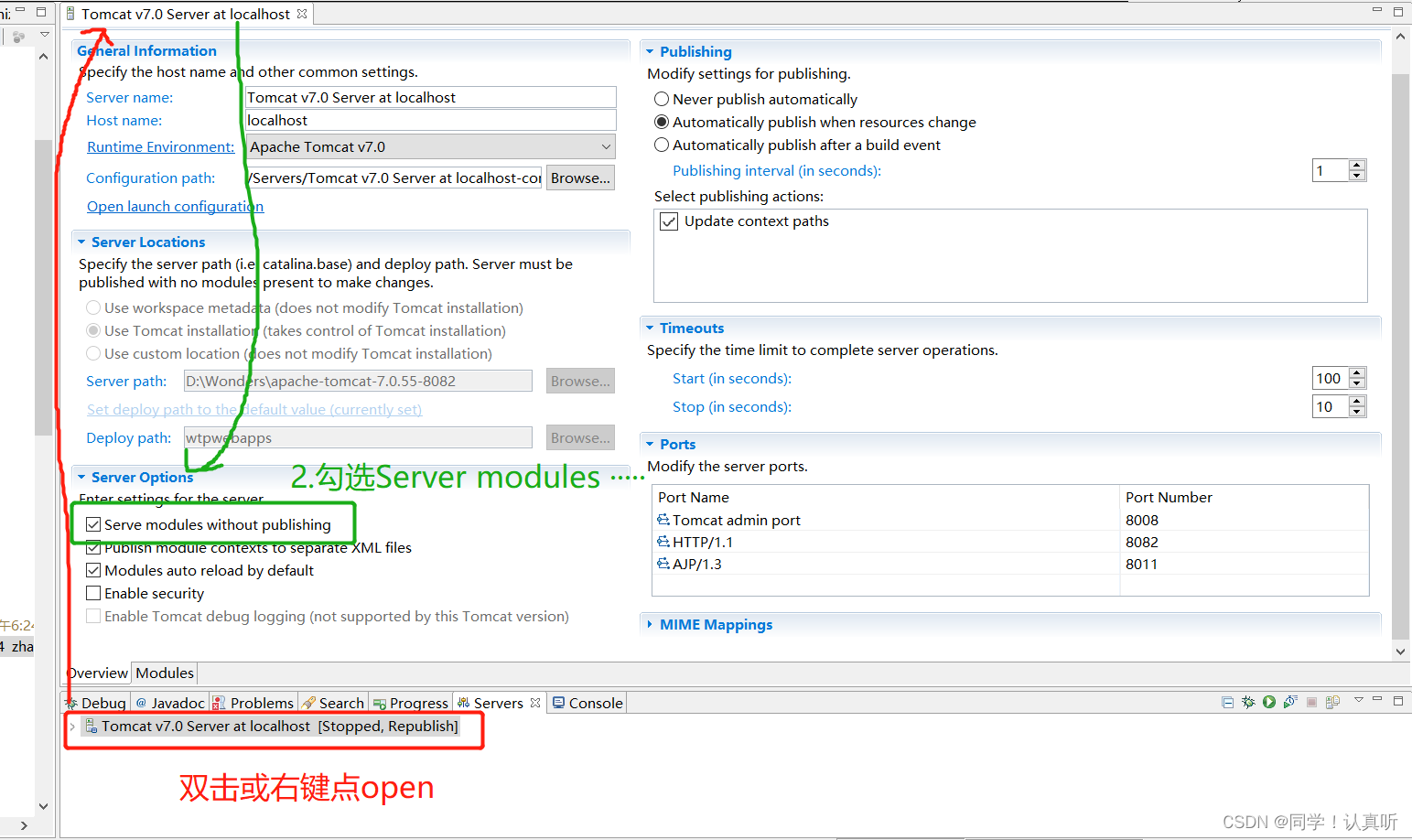Maximize the Servers bottom panel
Image resolution: width=1412 pixels, height=840 pixels.
click(1398, 701)
